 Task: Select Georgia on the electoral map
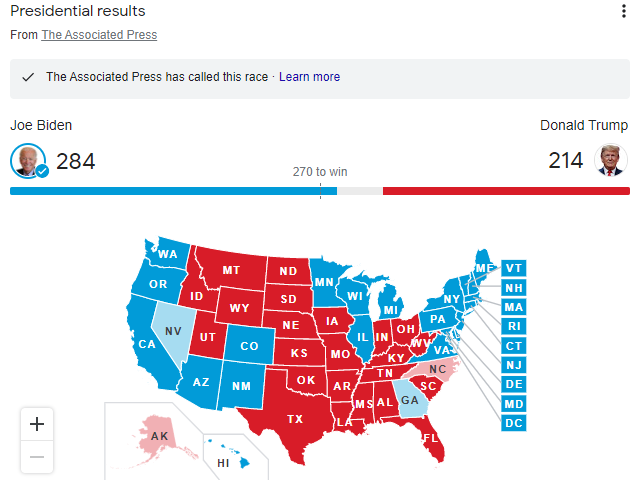[410, 399]
